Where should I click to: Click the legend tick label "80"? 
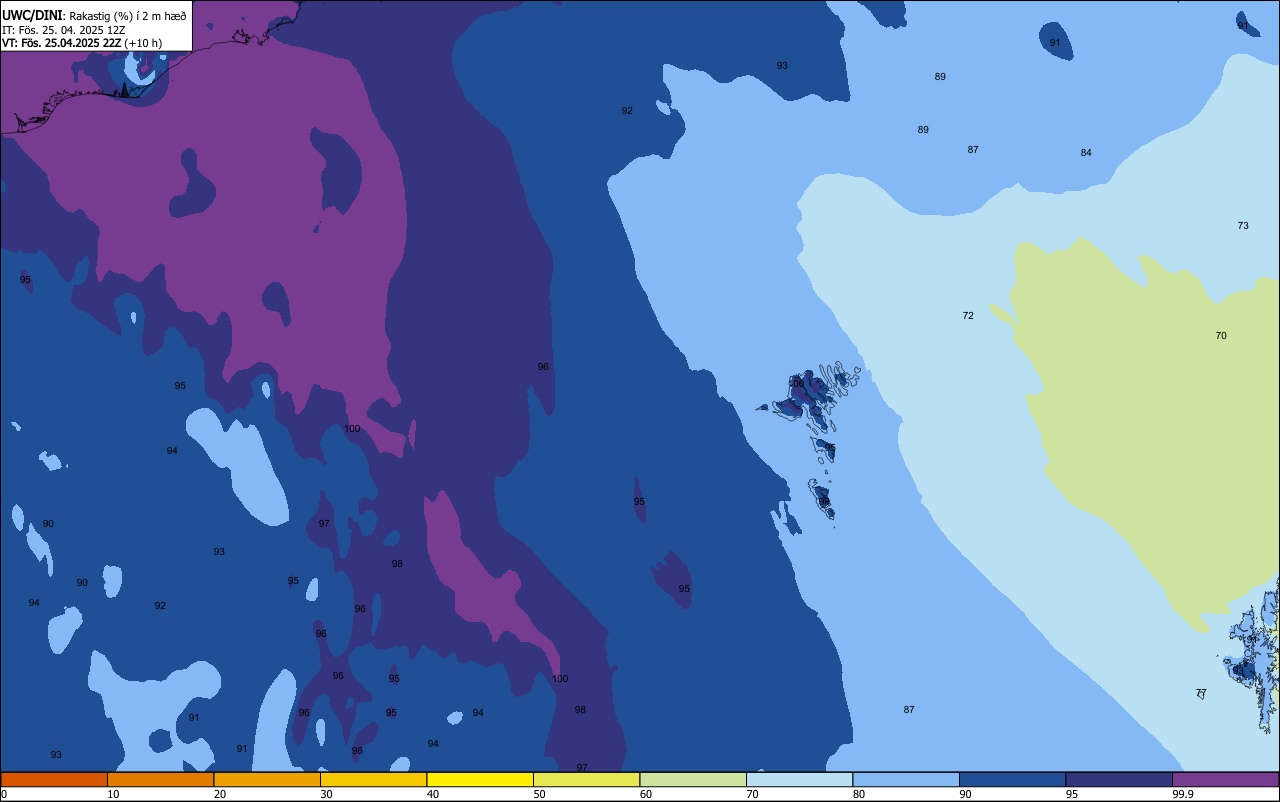point(859,794)
